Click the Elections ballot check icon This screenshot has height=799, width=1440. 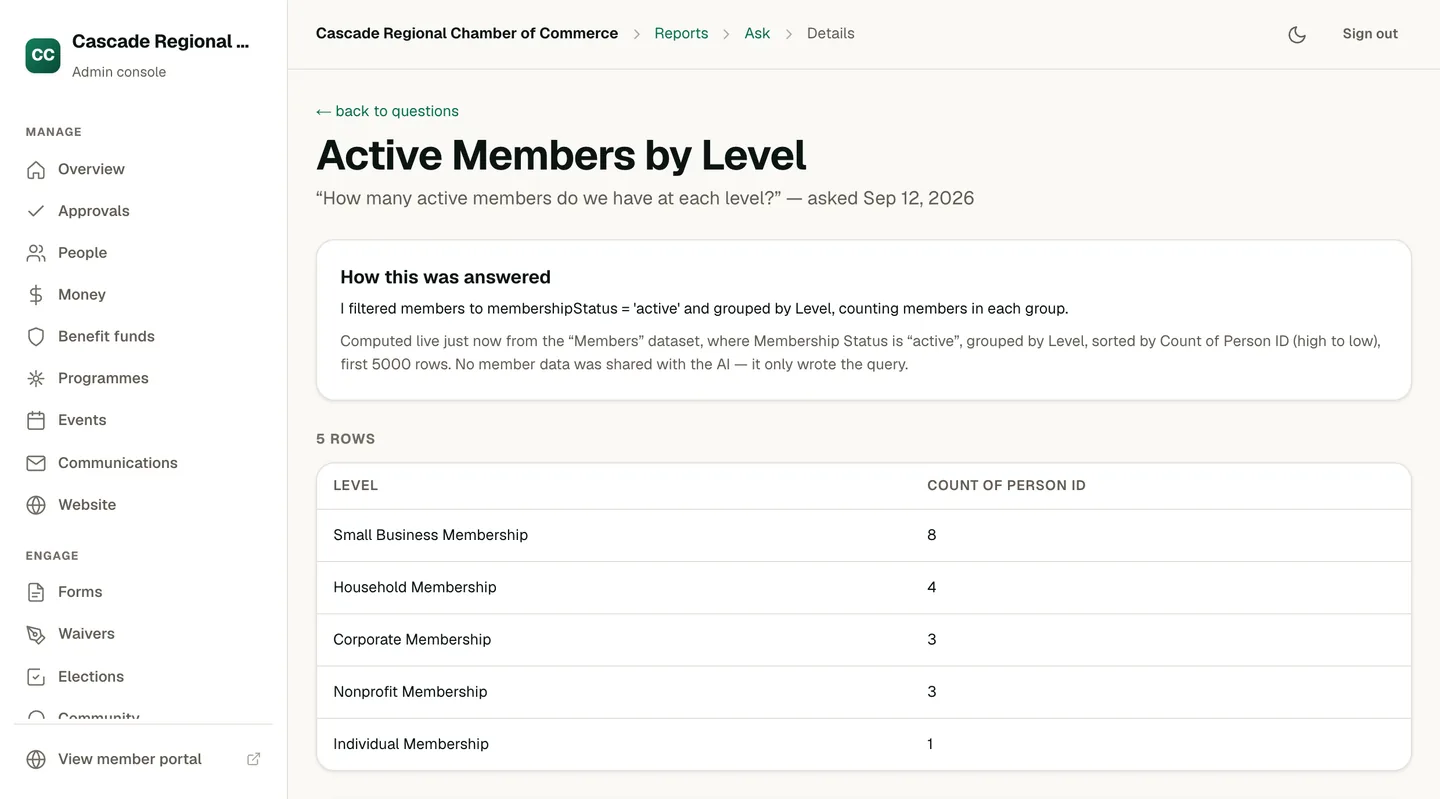tap(36, 677)
